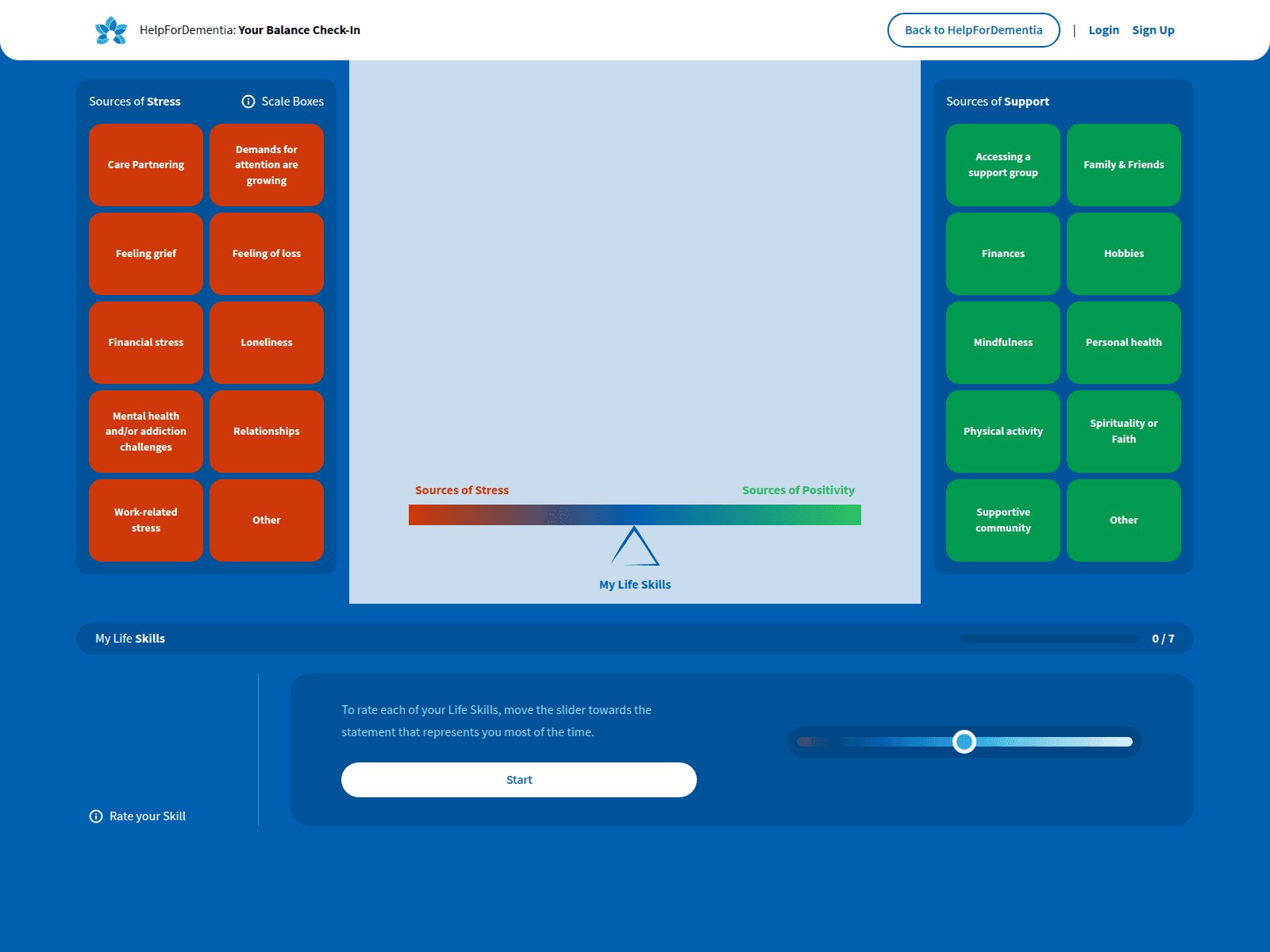Open the Login link
The width and height of the screenshot is (1270, 952).
(1103, 30)
